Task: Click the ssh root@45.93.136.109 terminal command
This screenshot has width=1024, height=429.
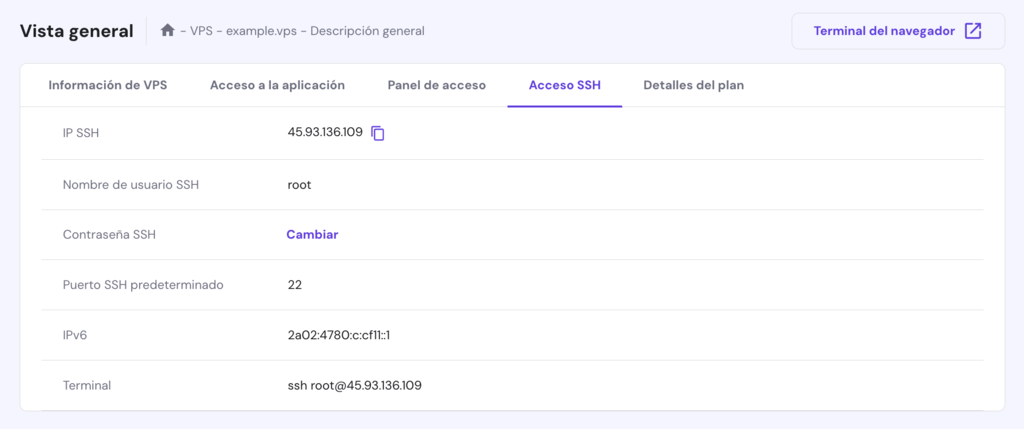Action: [x=354, y=385]
